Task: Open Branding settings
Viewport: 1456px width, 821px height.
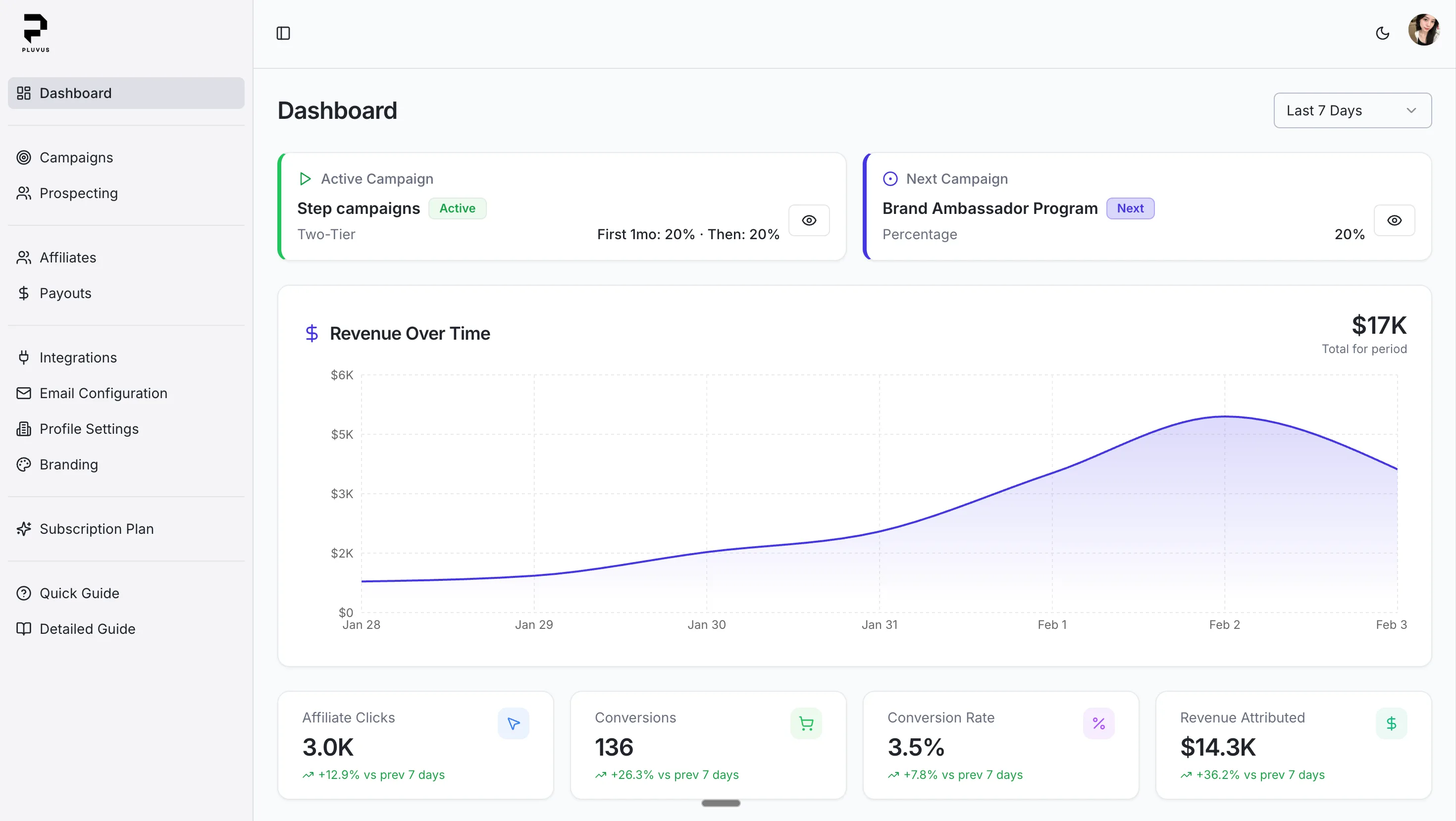Action: 126,464
